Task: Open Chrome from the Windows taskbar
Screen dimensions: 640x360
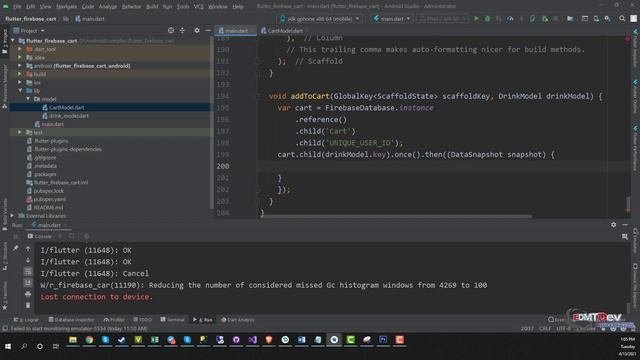Action: (89, 340)
